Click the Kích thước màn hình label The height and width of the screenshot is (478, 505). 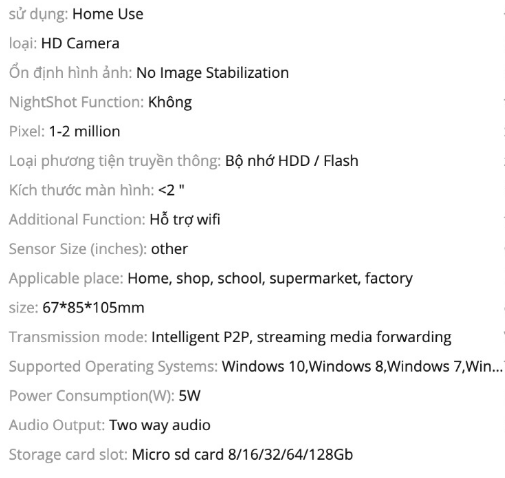coord(81,190)
